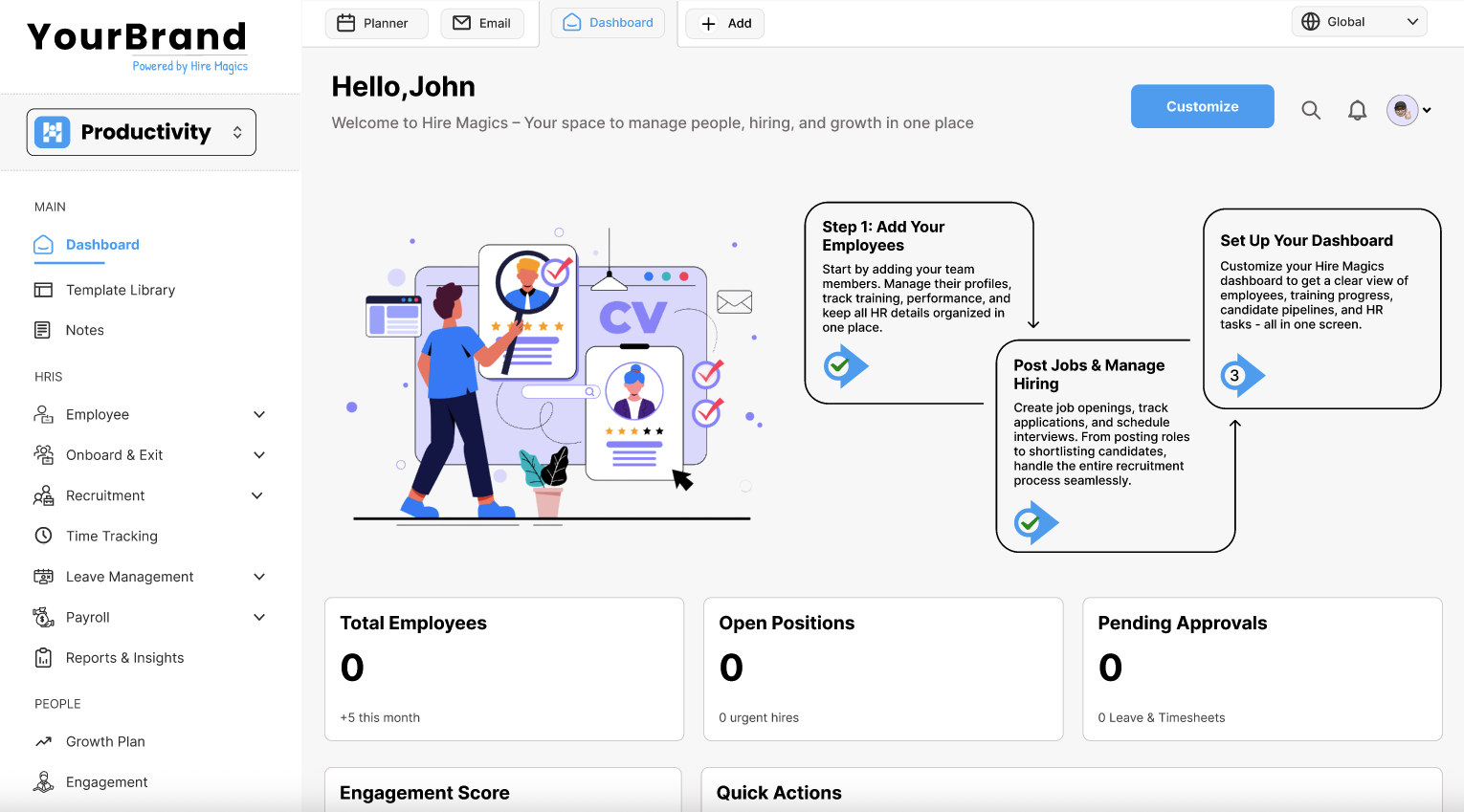This screenshot has height=812, width=1464.
Task: Switch to the Planner tab
Action: pyautogui.click(x=376, y=23)
